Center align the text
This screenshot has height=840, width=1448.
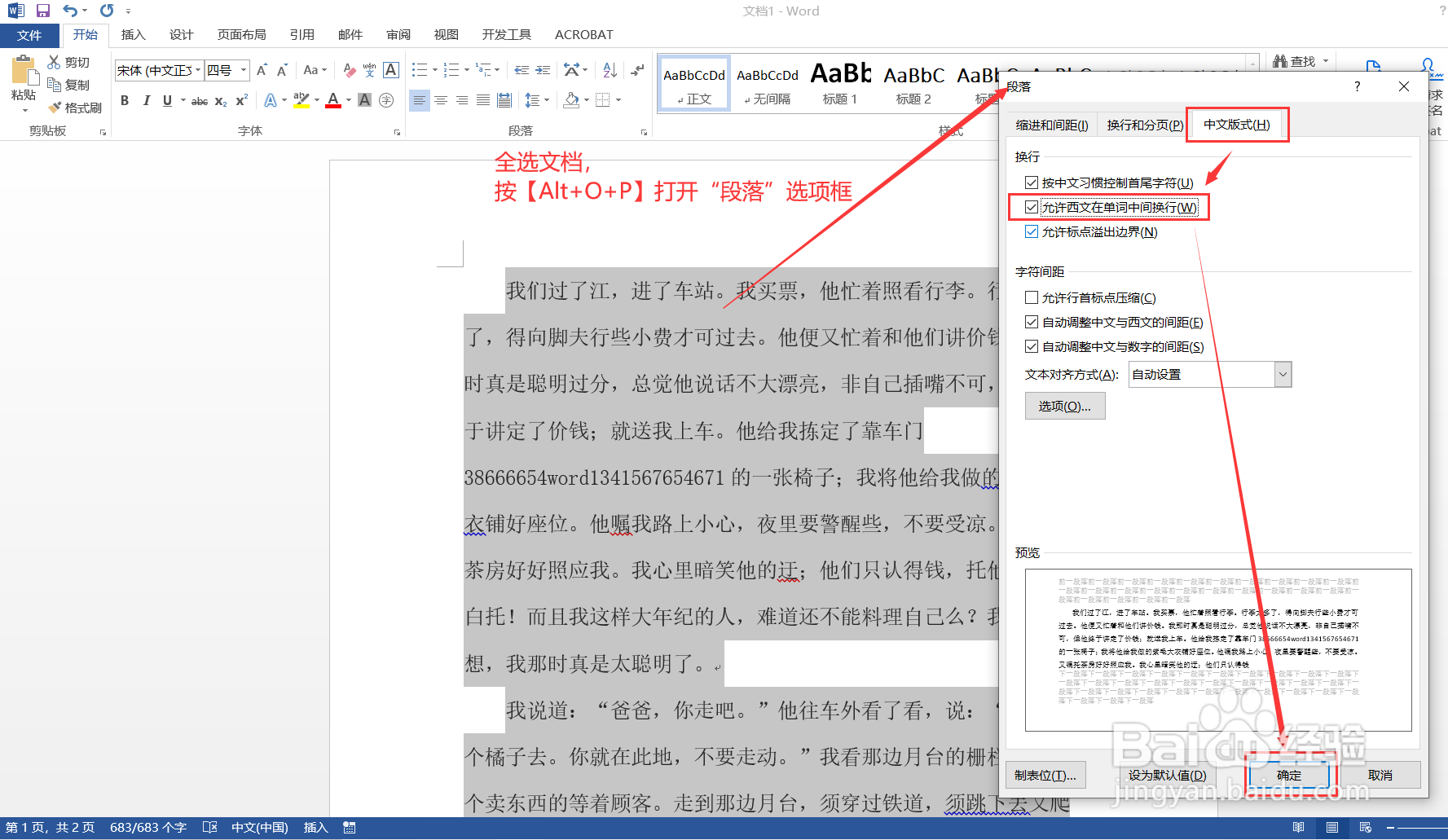(x=441, y=100)
